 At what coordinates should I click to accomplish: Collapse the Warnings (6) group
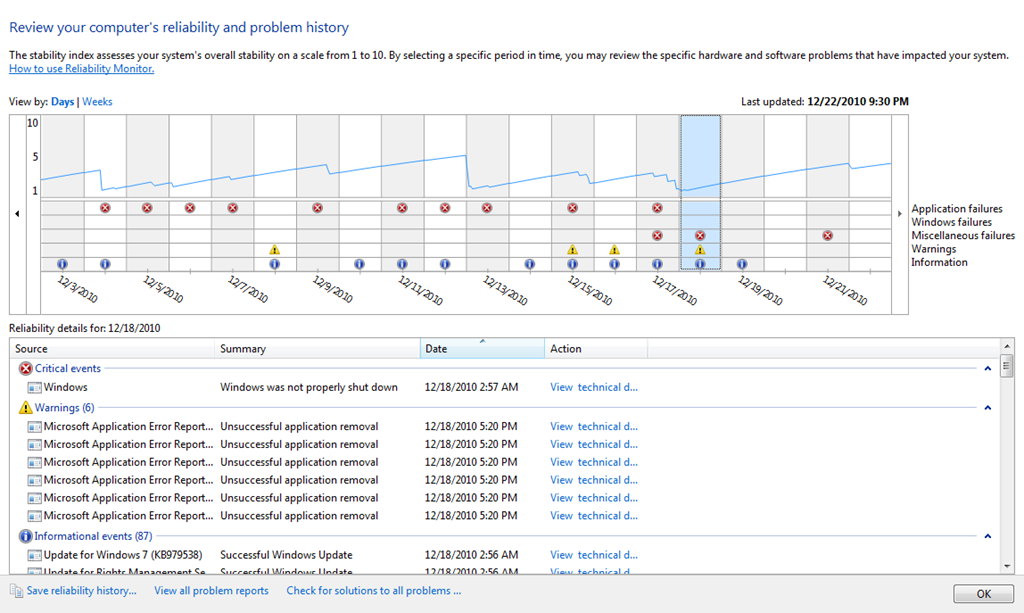pos(988,408)
